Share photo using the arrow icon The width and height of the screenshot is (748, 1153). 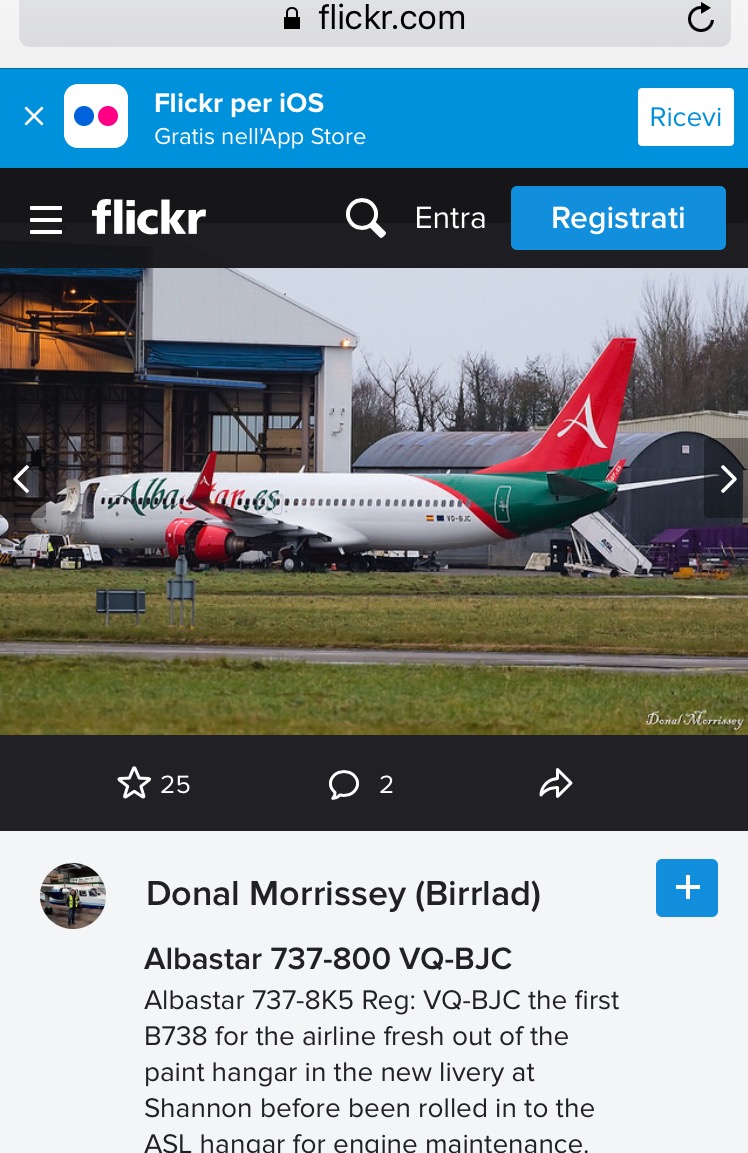pyautogui.click(x=555, y=783)
